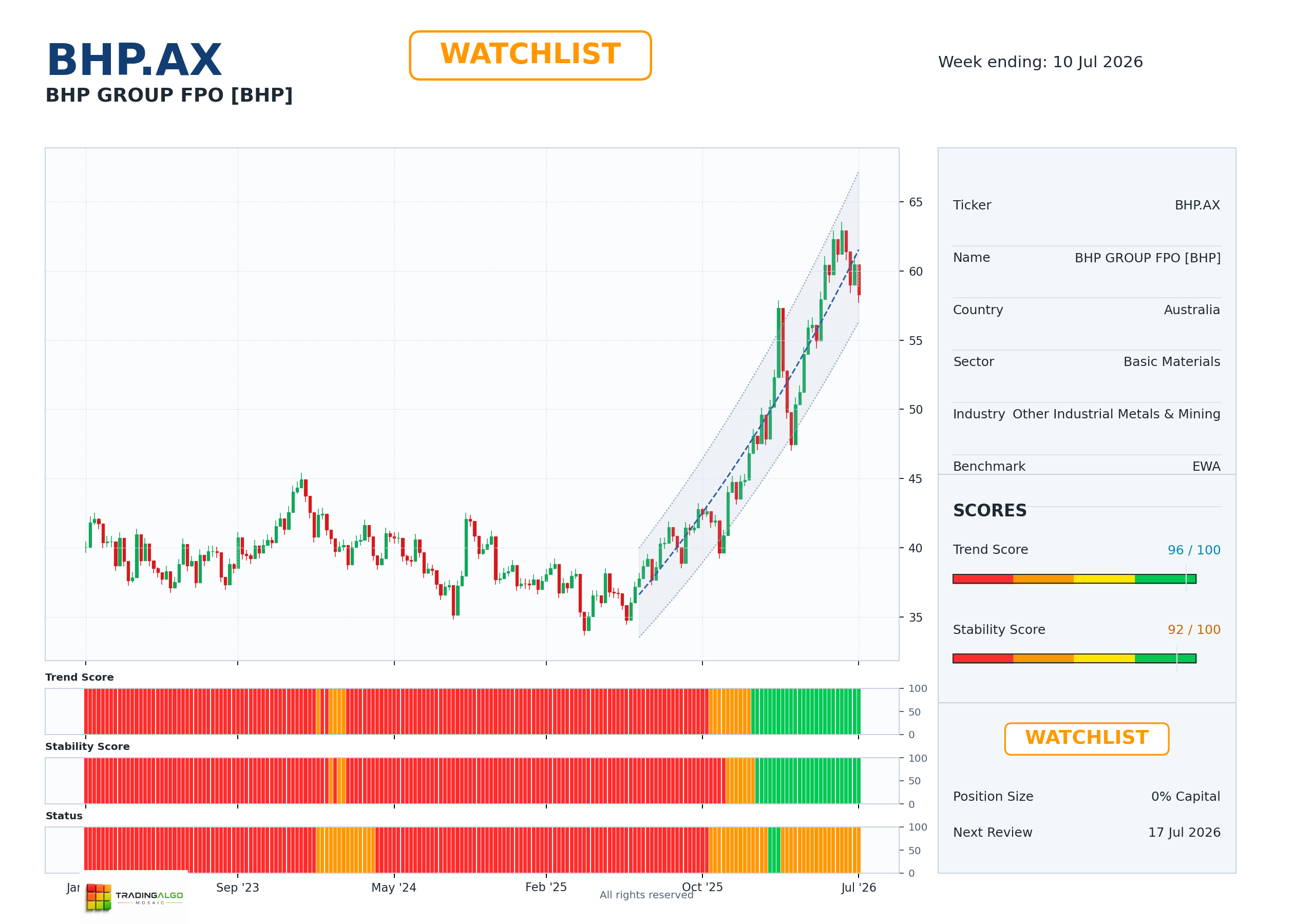Image resolution: width=1294 pixels, height=924 pixels.
Task: Click the Name value 'BHP GROUP FPO [BHP]' in panel
Action: [x=1147, y=258]
